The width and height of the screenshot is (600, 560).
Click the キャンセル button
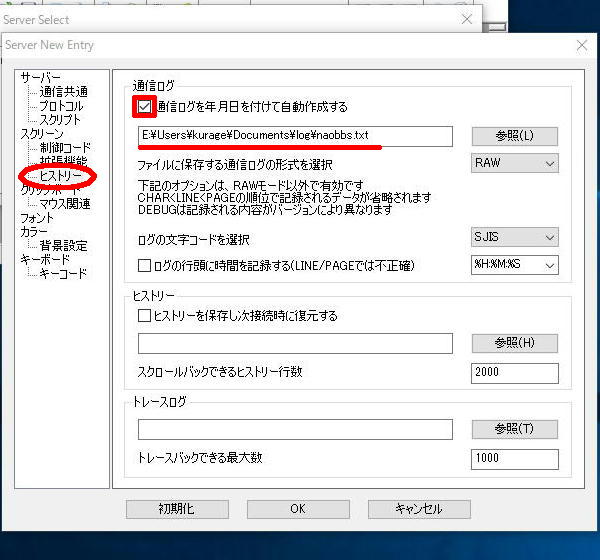419,509
